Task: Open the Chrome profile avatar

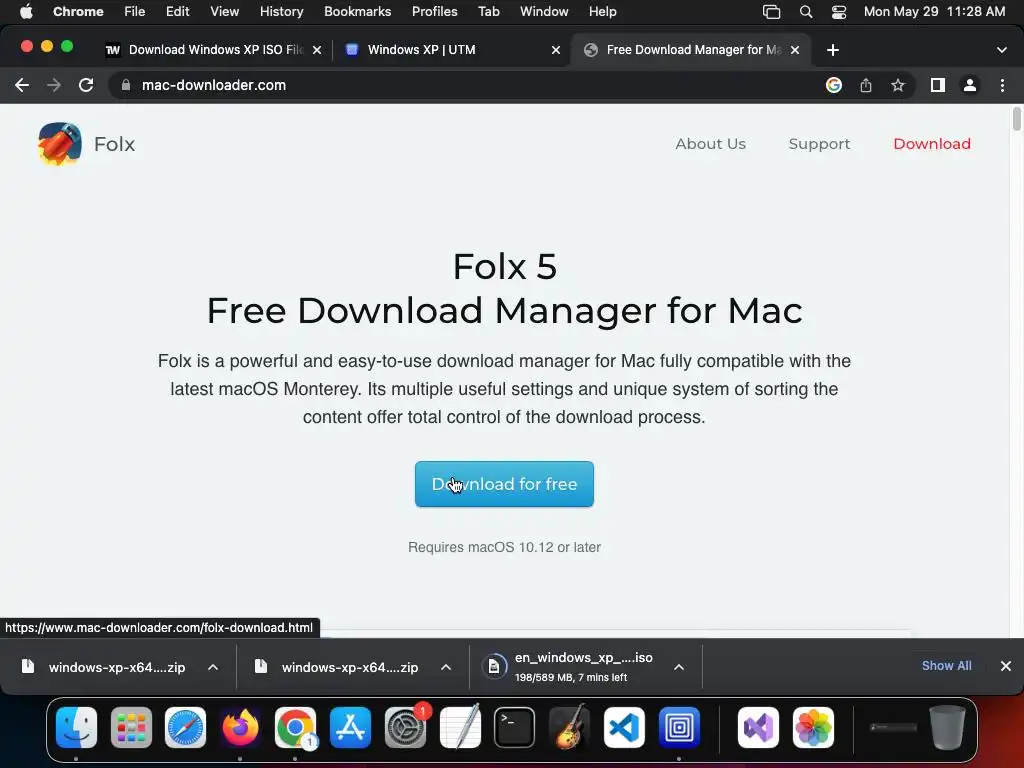Action: click(970, 85)
